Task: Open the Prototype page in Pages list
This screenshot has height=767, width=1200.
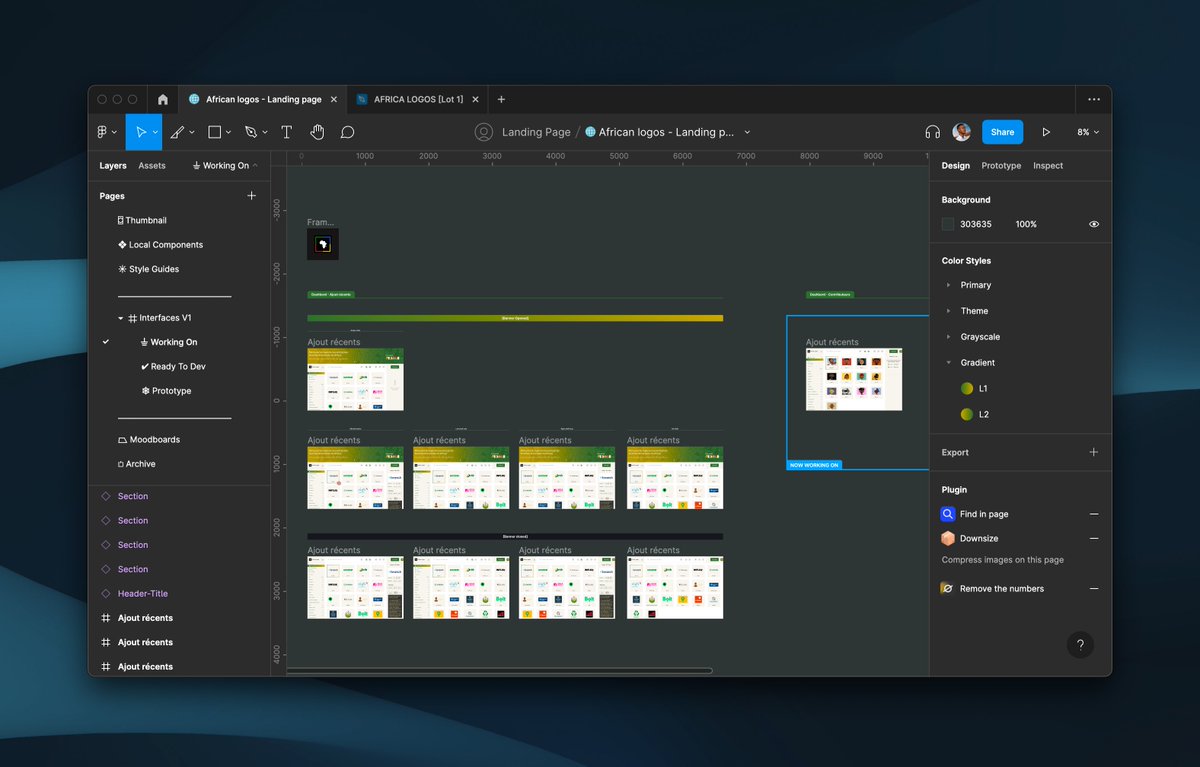Action: (x=170, y=391)
